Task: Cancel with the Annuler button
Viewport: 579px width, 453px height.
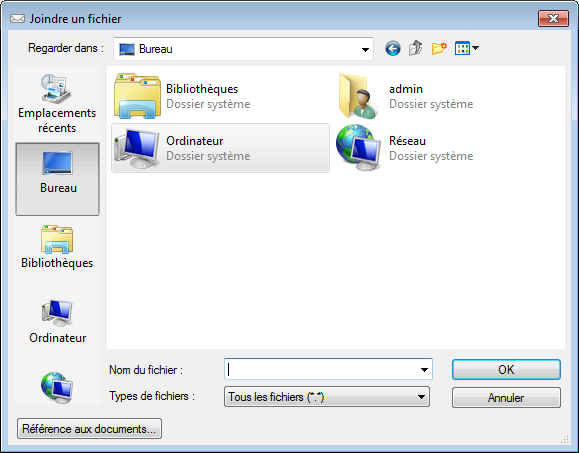Action: coord(506,397)
